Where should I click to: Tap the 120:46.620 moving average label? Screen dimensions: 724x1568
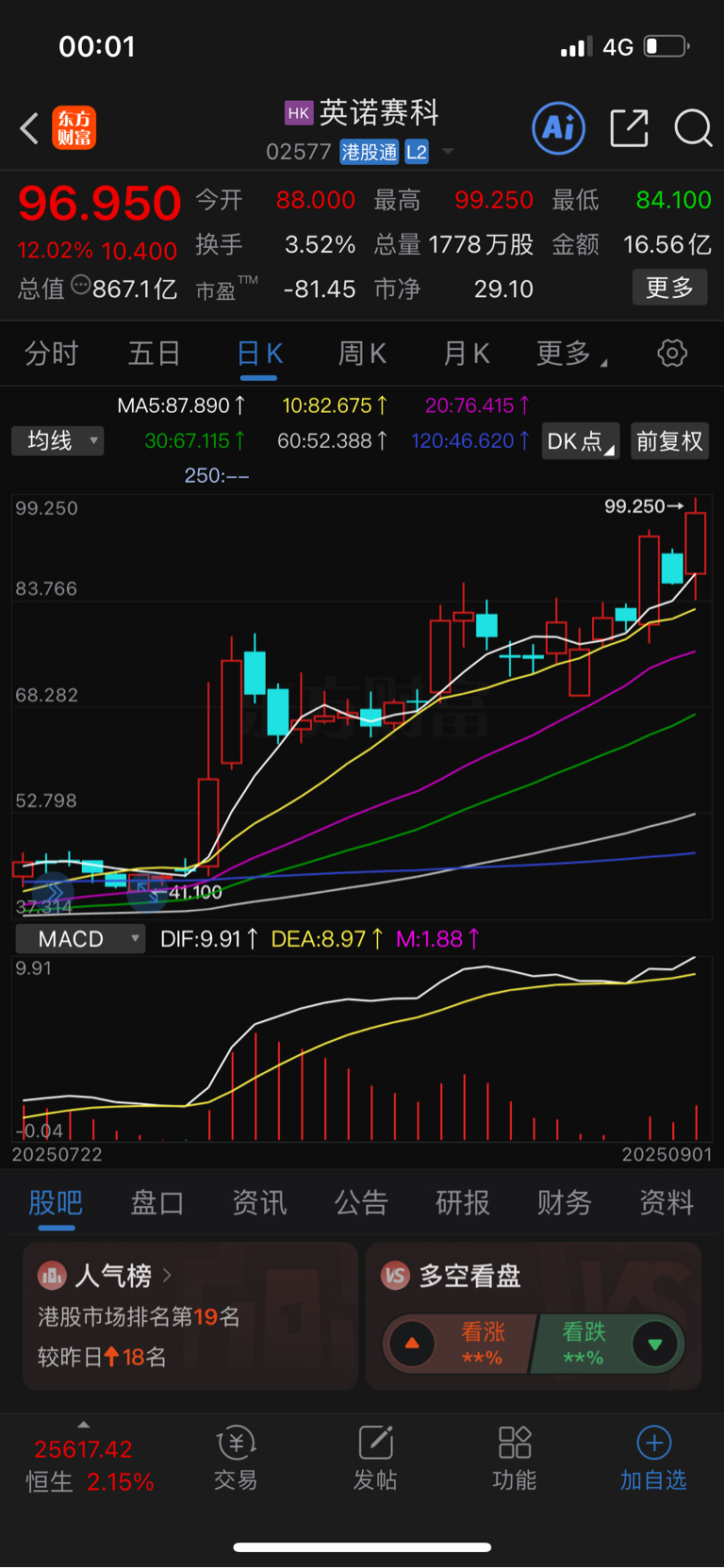(470, 440)
